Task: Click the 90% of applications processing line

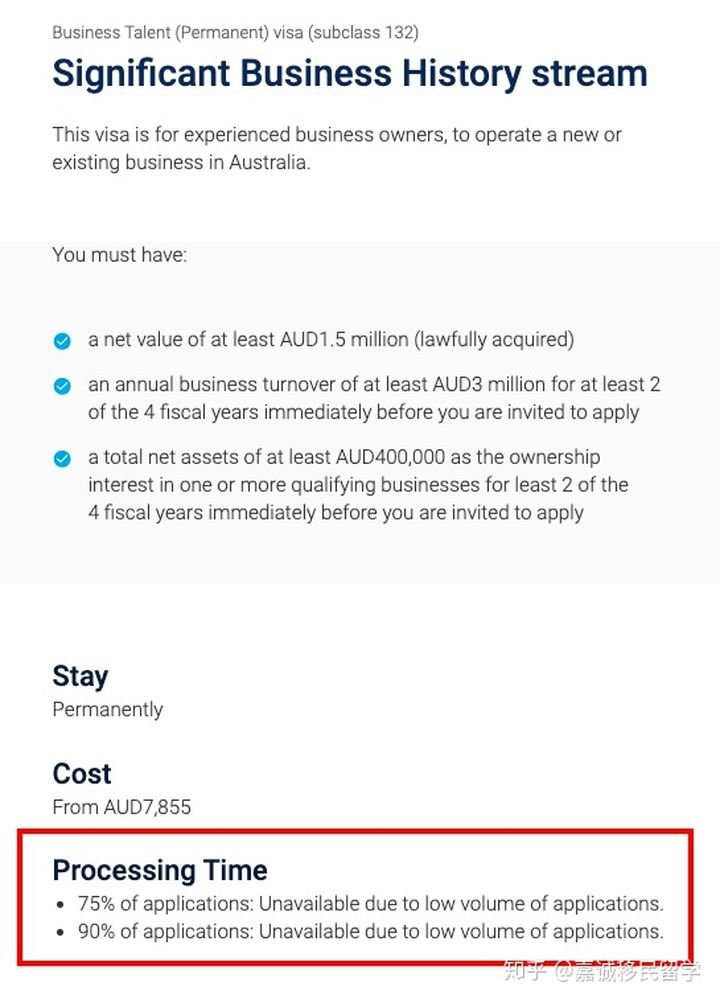Action: coord(371,932)
